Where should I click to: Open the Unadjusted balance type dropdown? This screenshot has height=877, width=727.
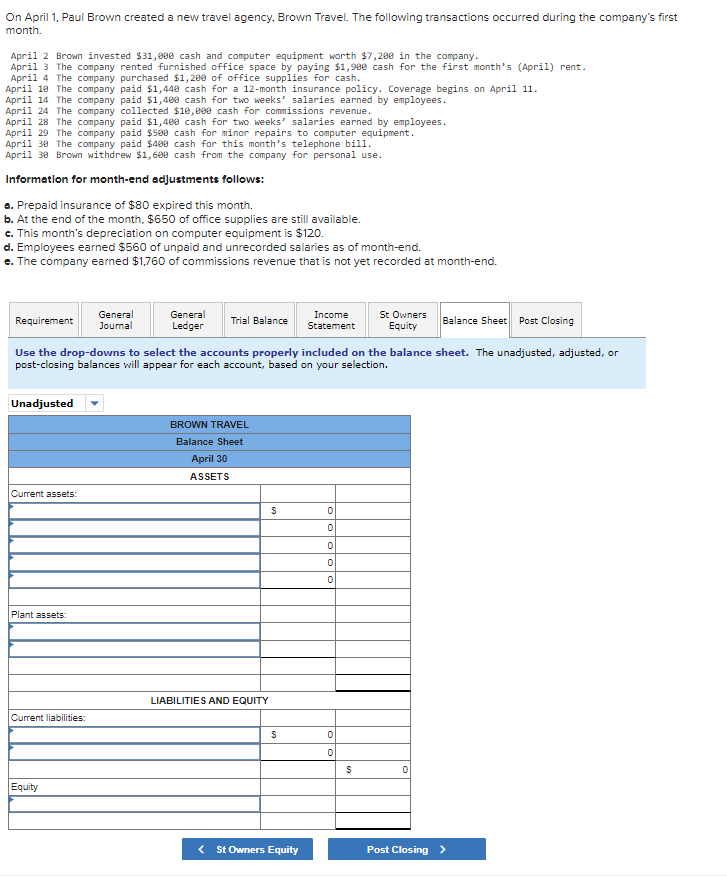(x=56, y=403)
